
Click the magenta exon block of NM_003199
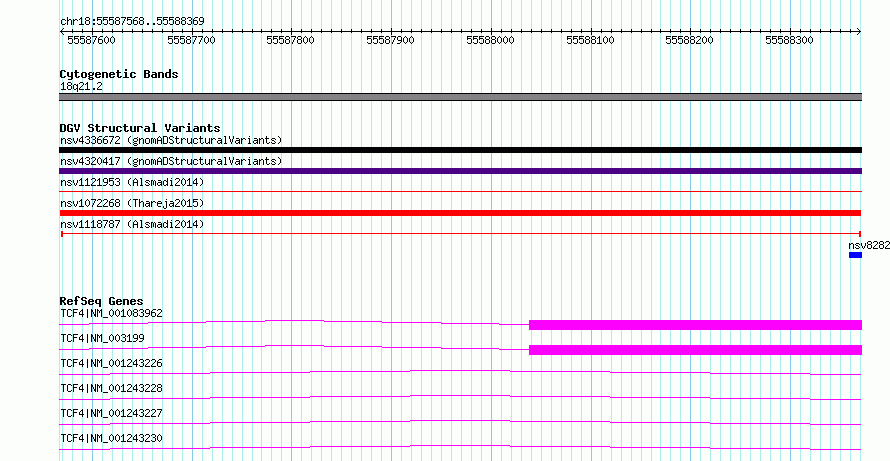coord(695,350)
